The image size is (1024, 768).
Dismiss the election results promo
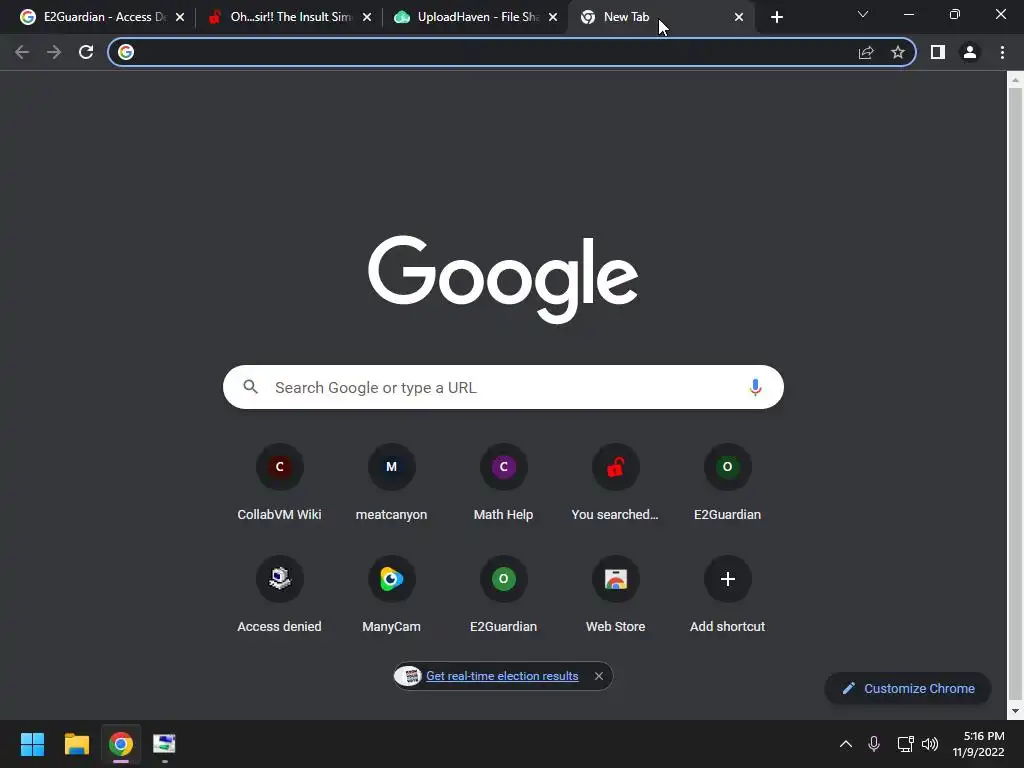pos(599,676)
